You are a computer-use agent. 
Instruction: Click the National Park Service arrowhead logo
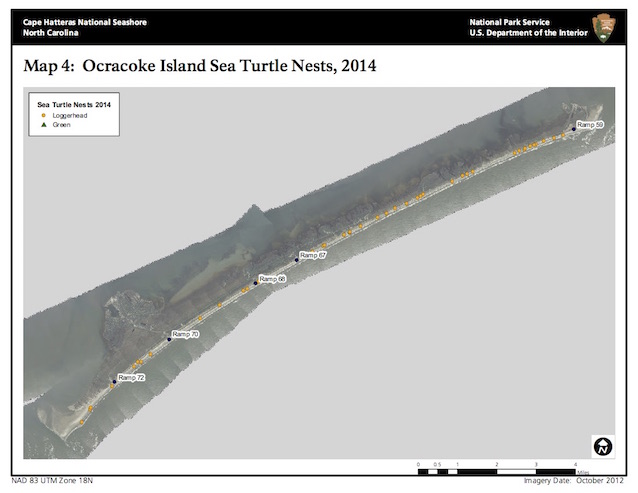pyautogui.click(x=604, y=28)
